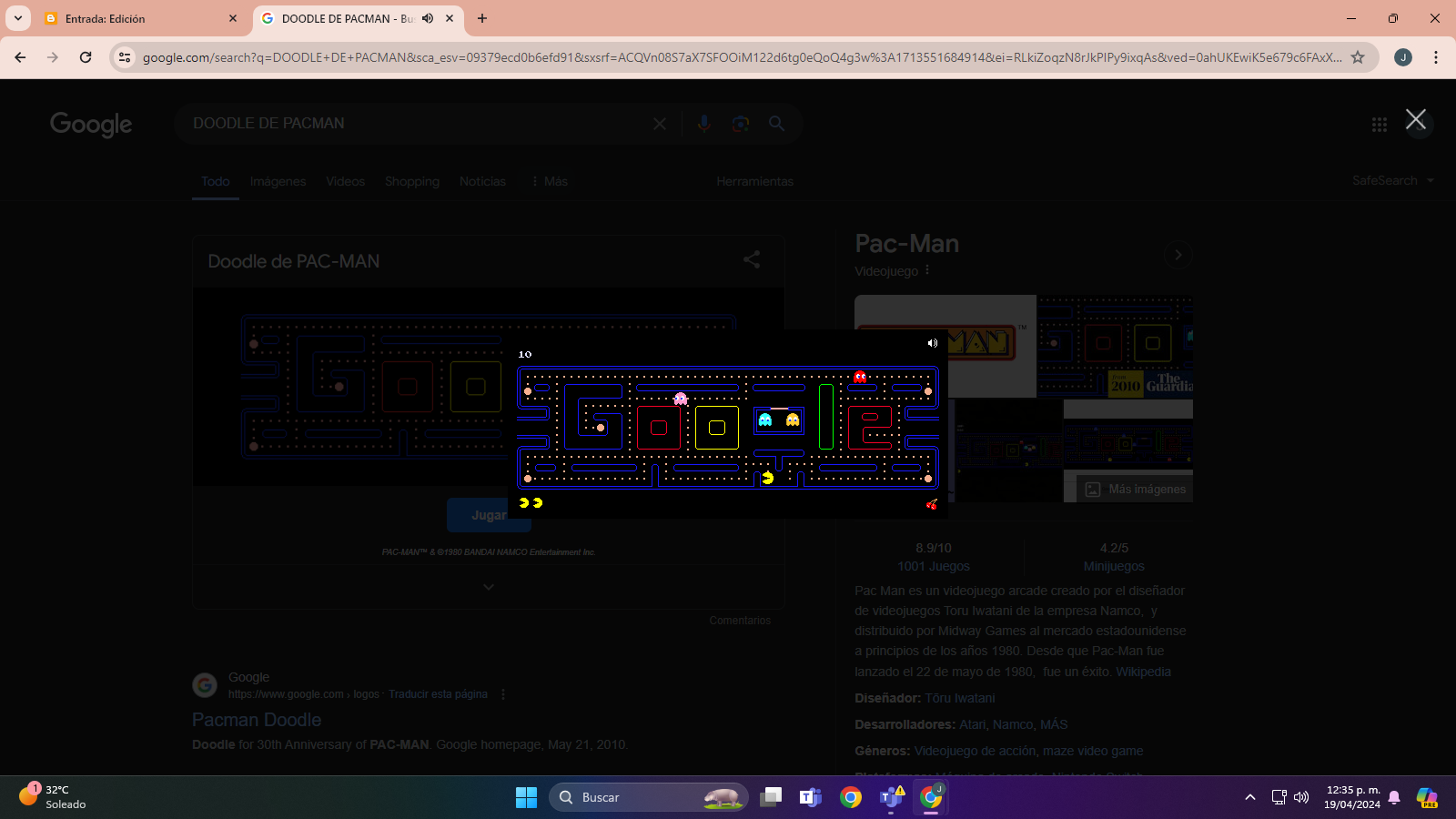The height and width of the screenshot is (819, 1456).
Task: Click the DOODLE DE PACMAN search field
Action: [414, 124]
